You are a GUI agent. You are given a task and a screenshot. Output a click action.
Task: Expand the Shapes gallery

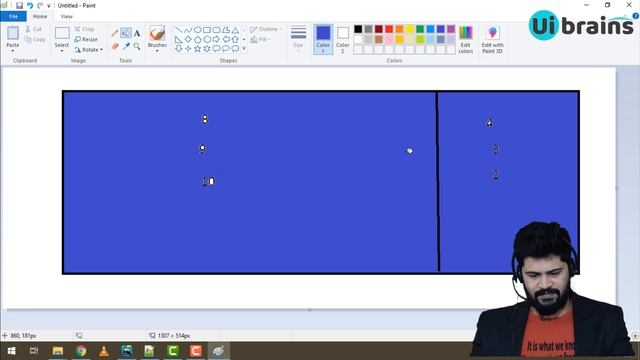(x=244, y=49)
